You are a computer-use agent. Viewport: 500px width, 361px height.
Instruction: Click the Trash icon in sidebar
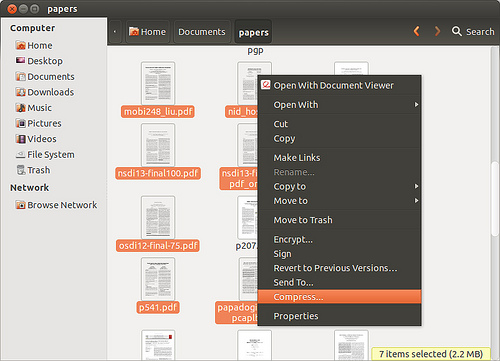point(21,170)
